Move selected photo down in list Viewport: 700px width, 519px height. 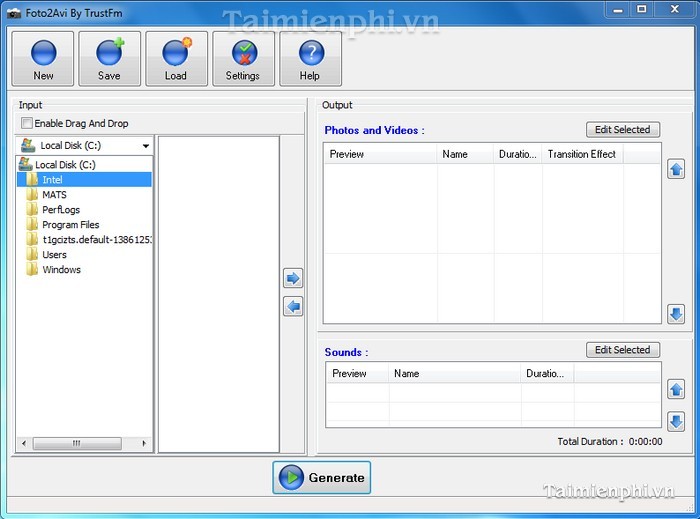pyautogui.click(x=676, y=314)
